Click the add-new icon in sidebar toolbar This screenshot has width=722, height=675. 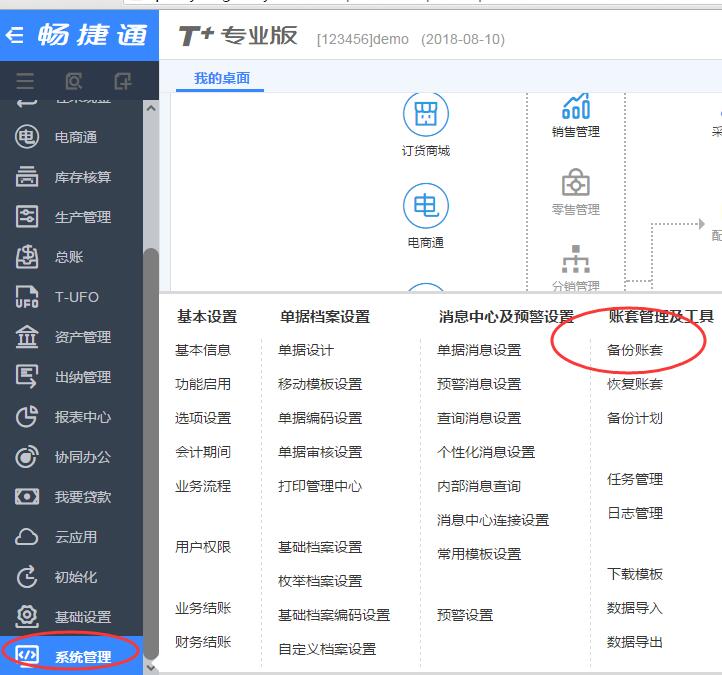(122, 81)
